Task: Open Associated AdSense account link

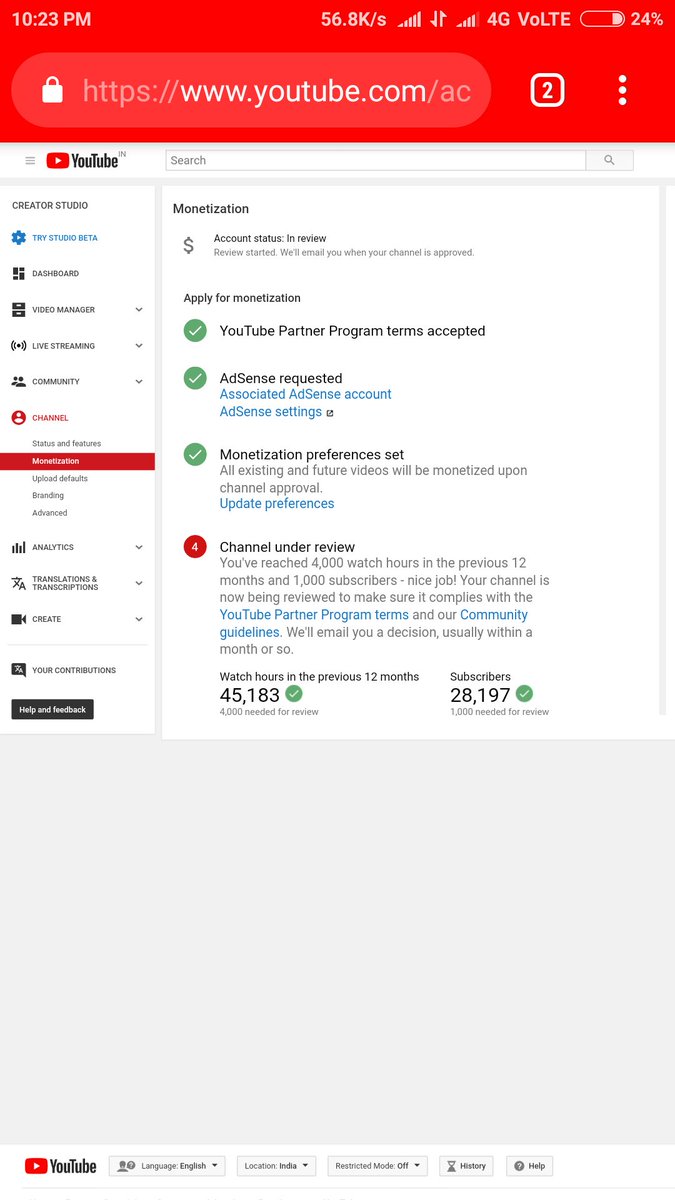Action: [306, 394]
